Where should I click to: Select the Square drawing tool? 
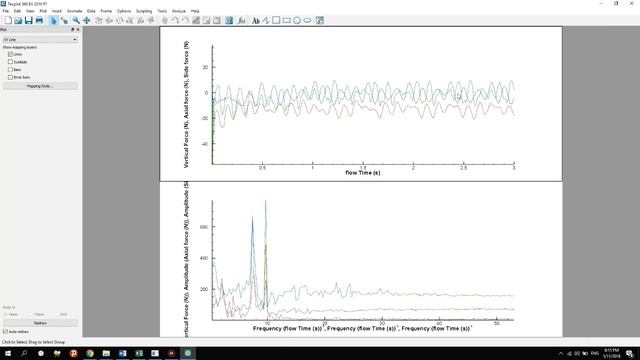pyautogui.click(x=276, y=20)
